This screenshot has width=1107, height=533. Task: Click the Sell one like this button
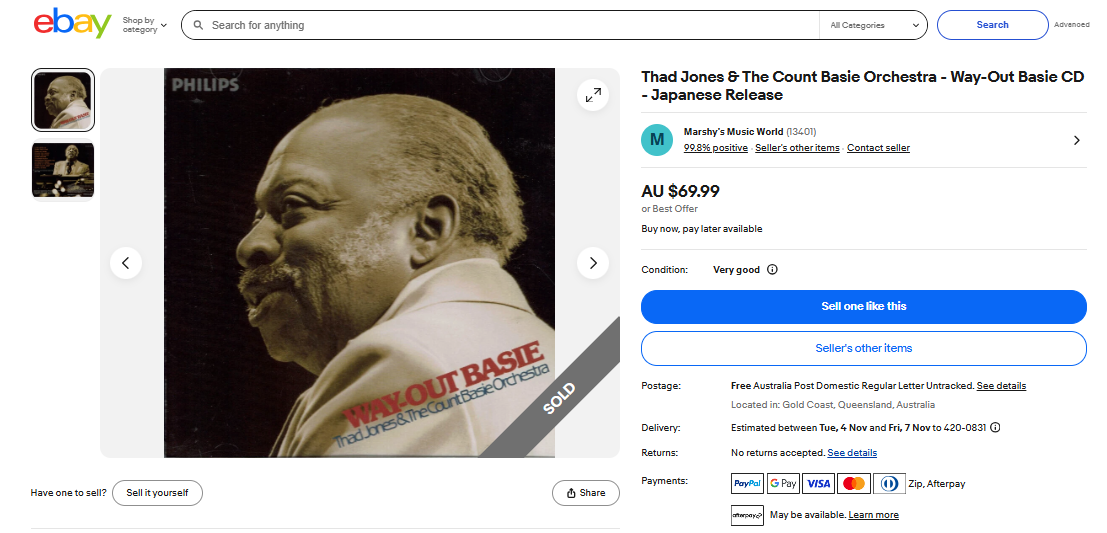(x=863, y=306)
